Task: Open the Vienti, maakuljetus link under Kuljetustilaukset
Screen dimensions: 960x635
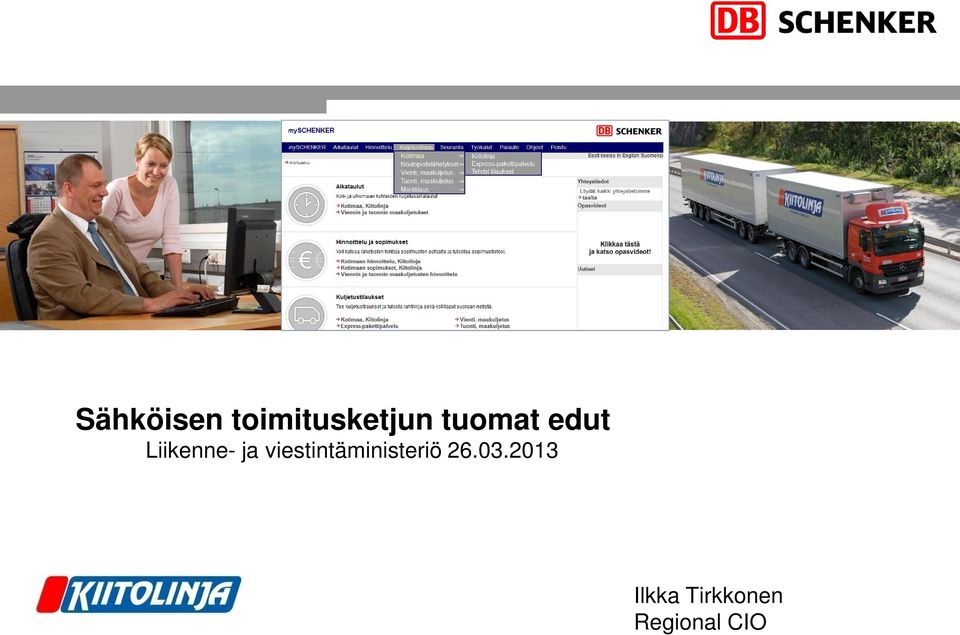Action: point(484,320)
